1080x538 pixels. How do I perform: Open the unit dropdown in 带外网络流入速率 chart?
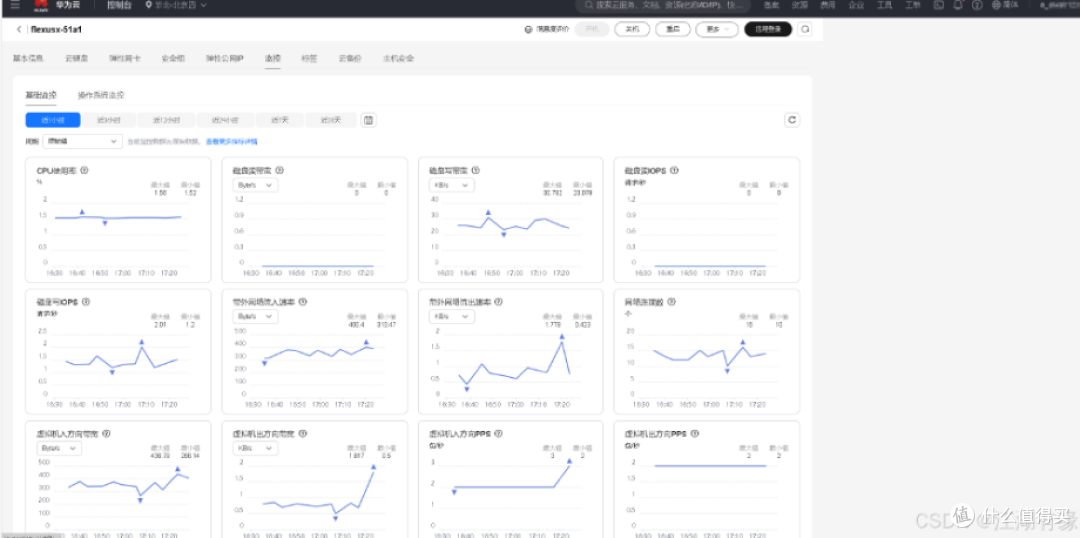tap(256, 316)
